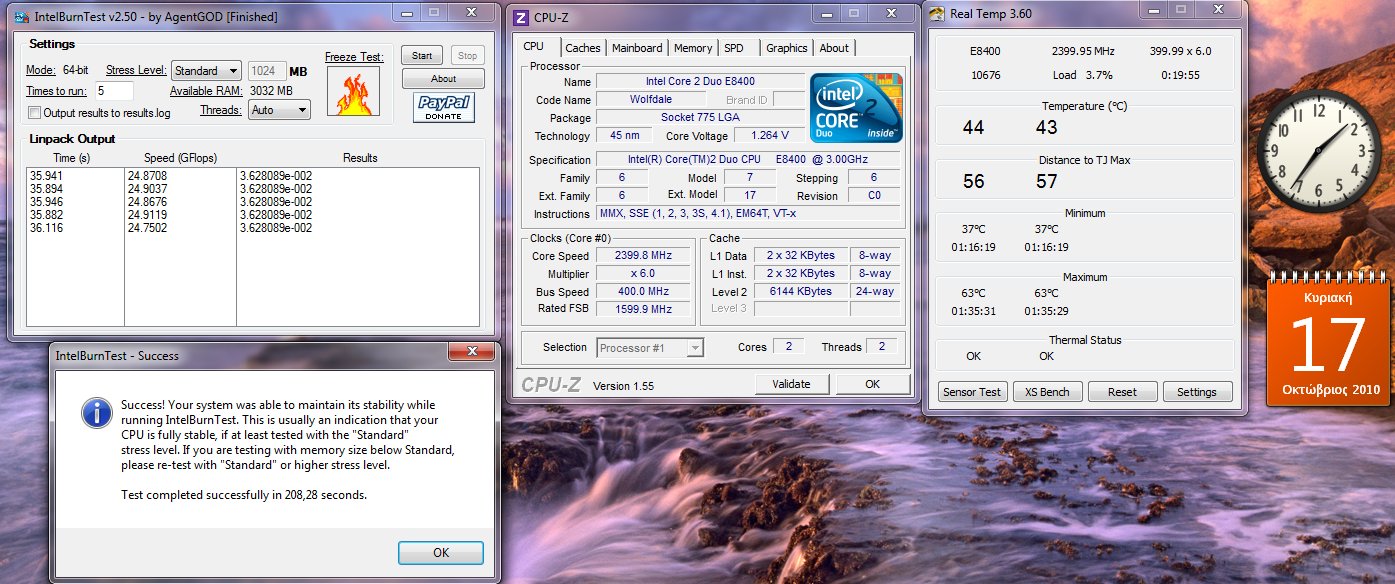1395x584 pixels.
Task: Open the Threads dropdown set to Auto
Action: [x=278, y=110]
